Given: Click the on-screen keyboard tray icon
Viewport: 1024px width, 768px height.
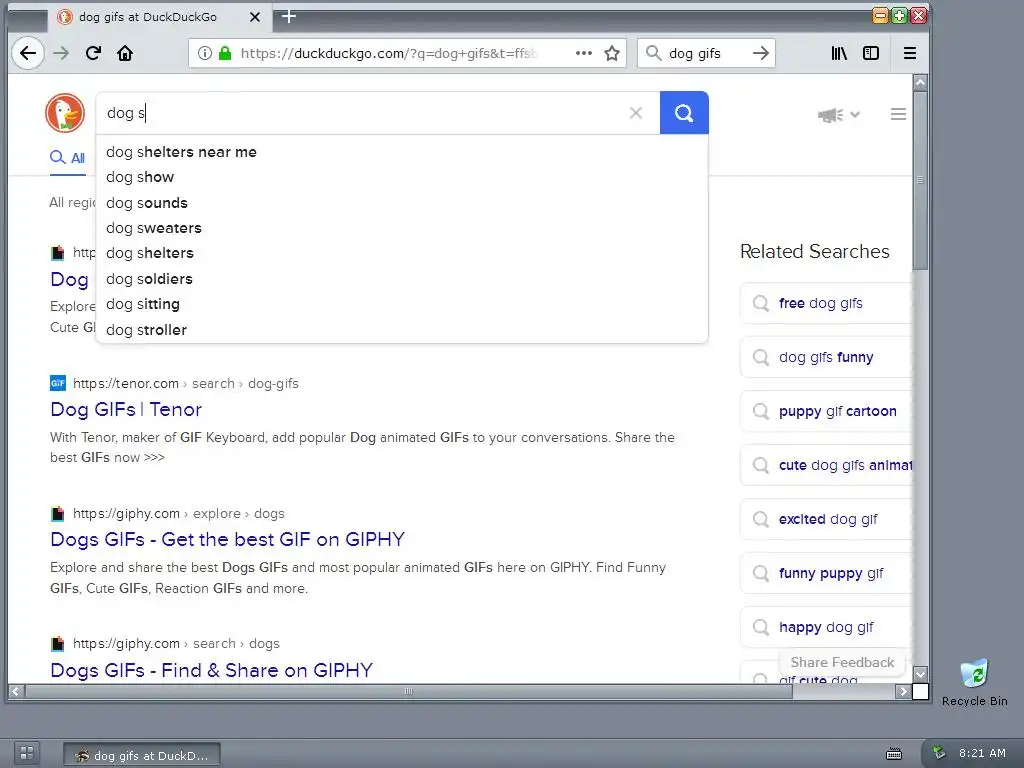Looking at the screenshot, I should [893, 754].
